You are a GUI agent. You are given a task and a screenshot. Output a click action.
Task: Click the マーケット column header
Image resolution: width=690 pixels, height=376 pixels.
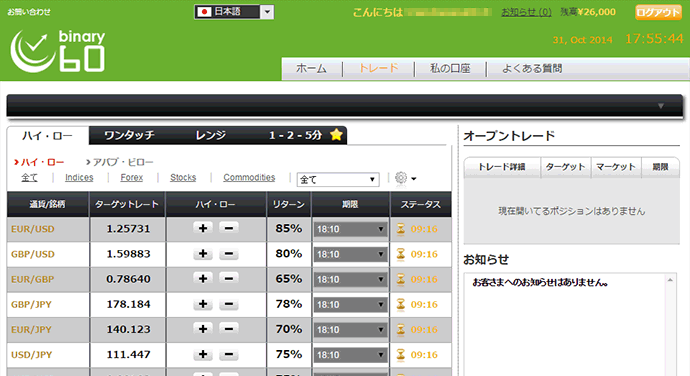point(616,167)
